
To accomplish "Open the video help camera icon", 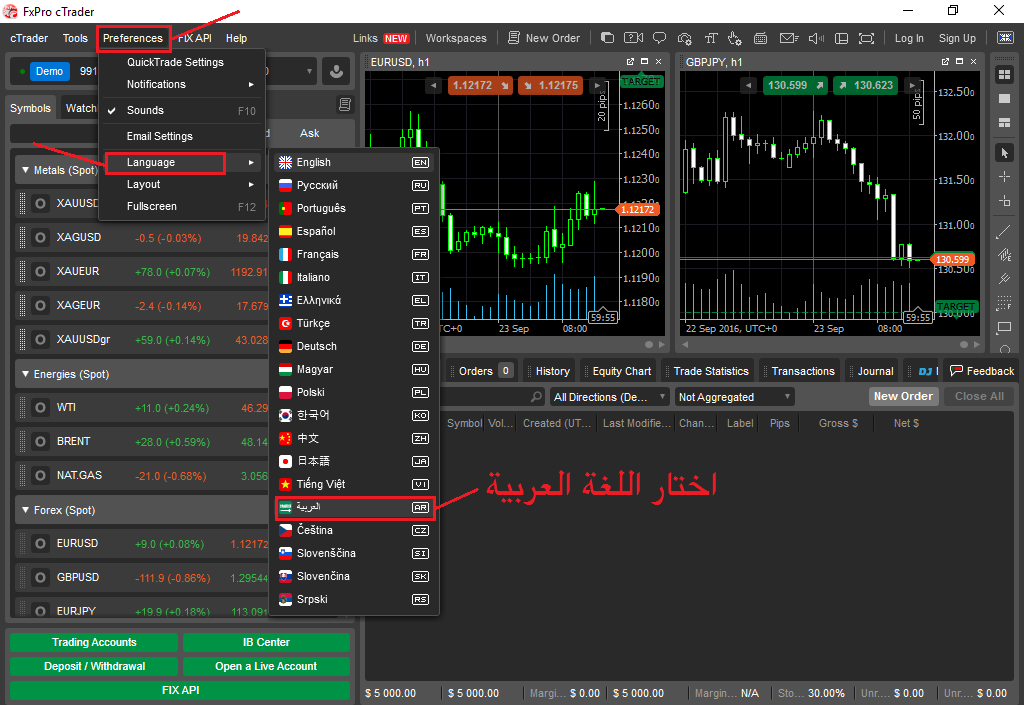I will [x=633, y=39].
